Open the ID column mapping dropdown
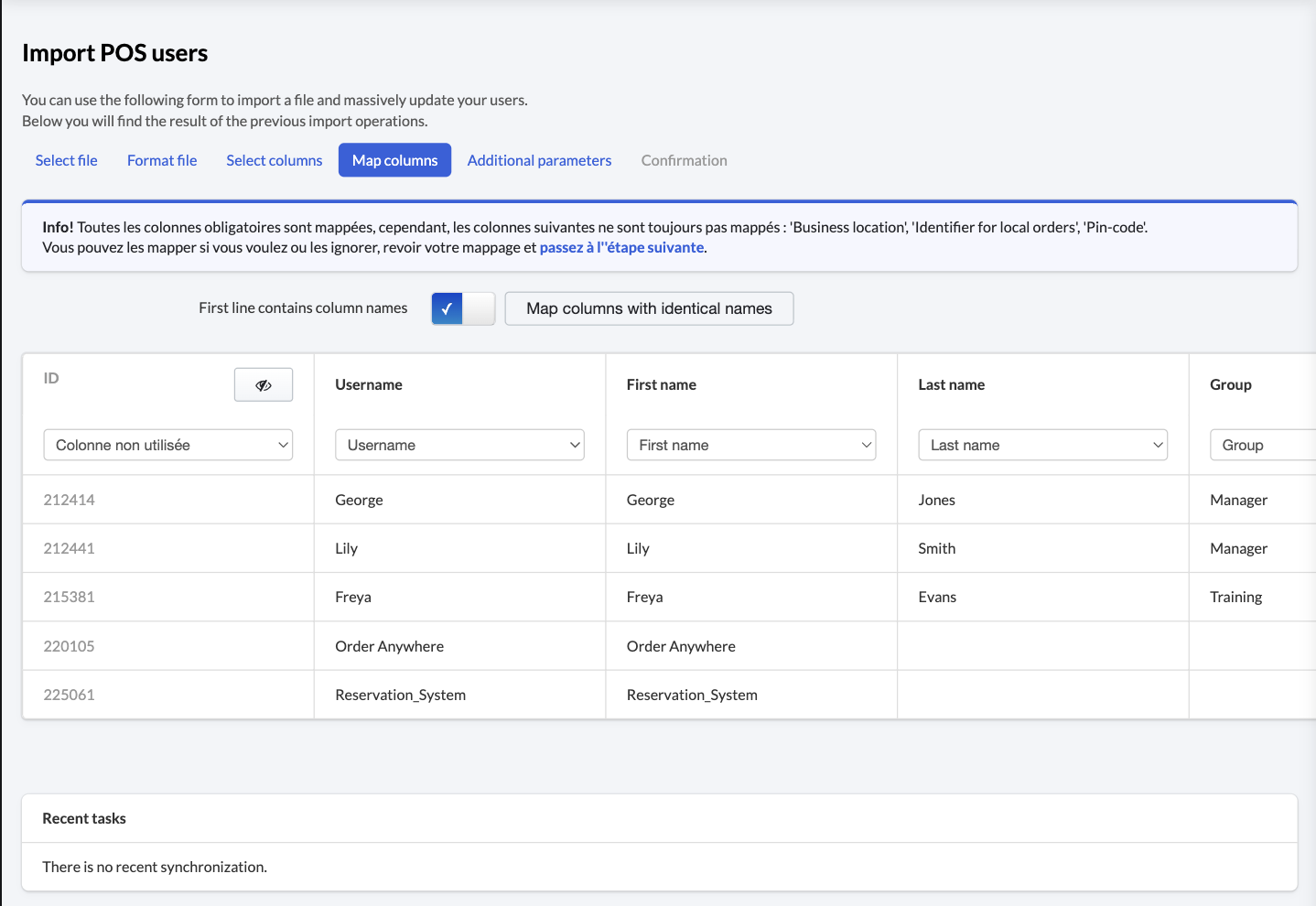 coord(168,445)
